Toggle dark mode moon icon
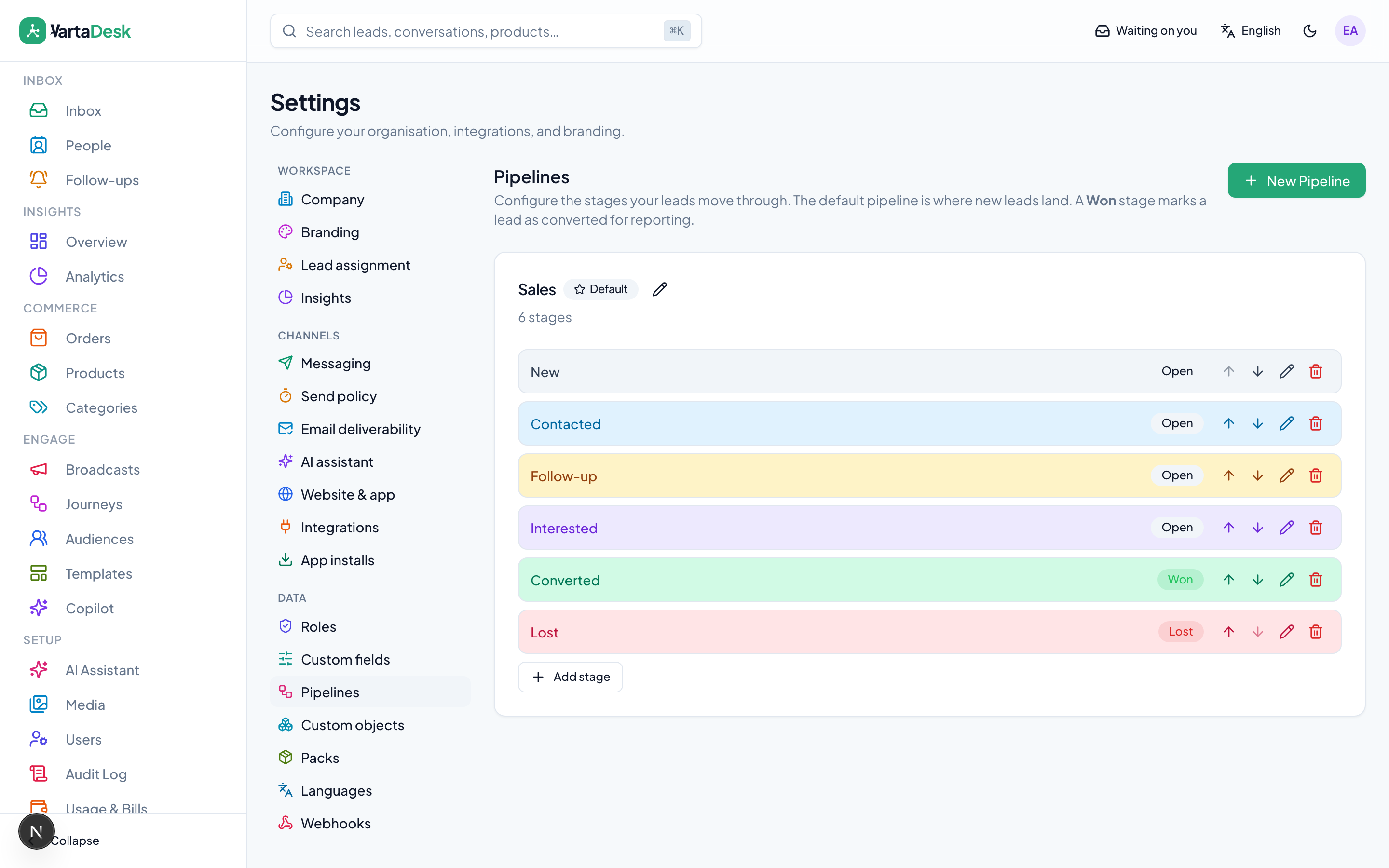 (x=1310, y=31)
